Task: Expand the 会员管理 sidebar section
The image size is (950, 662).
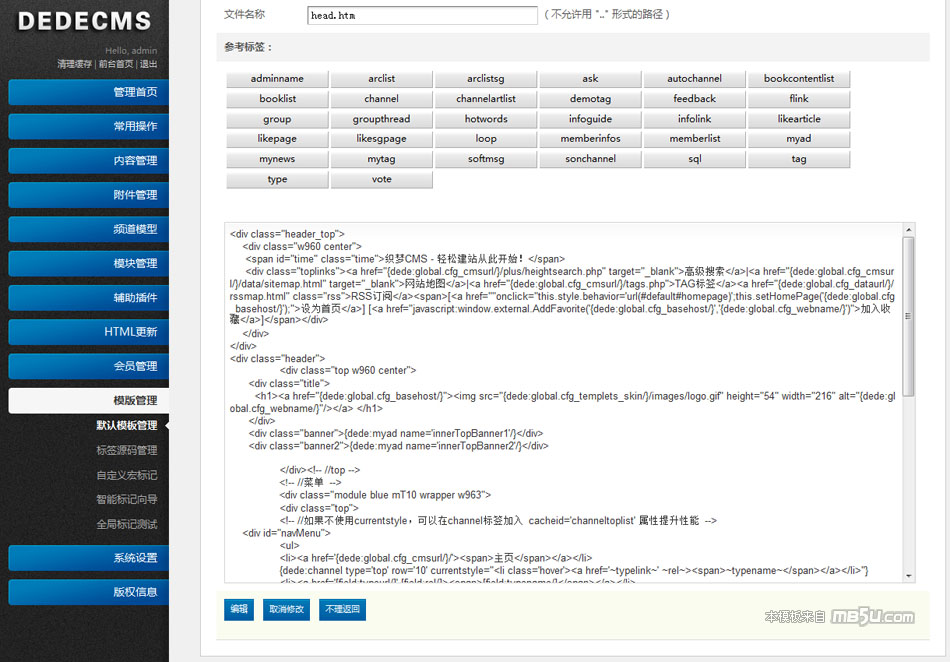Action: (x=89, y=367)
